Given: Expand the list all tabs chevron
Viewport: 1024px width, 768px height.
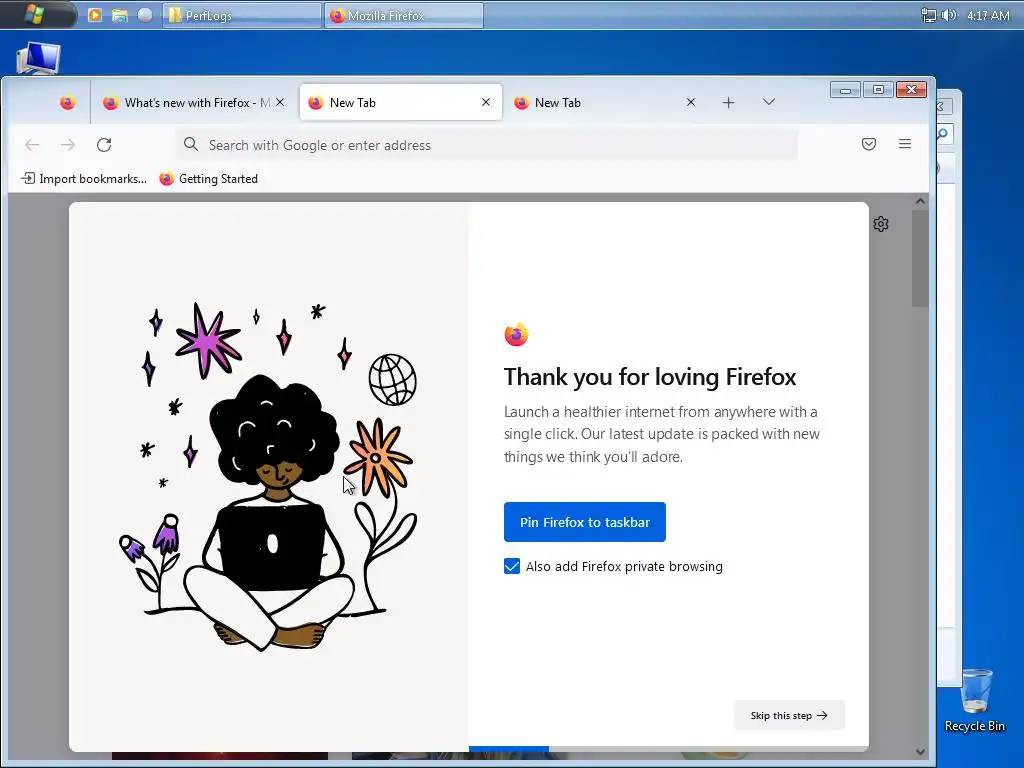Looking at the screenshot, I should point(769,102).
